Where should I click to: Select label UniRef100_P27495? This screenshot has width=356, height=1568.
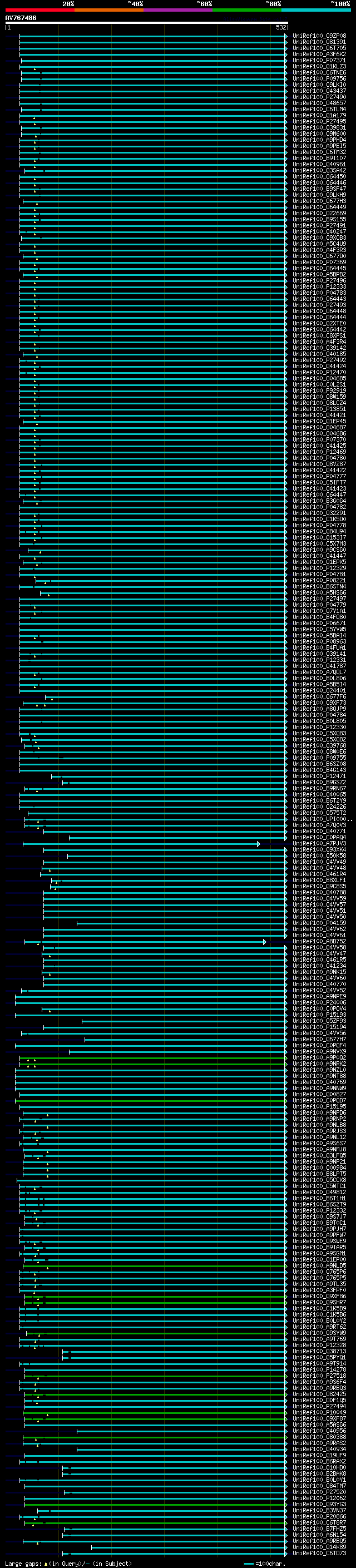click(x=319, y=122)
